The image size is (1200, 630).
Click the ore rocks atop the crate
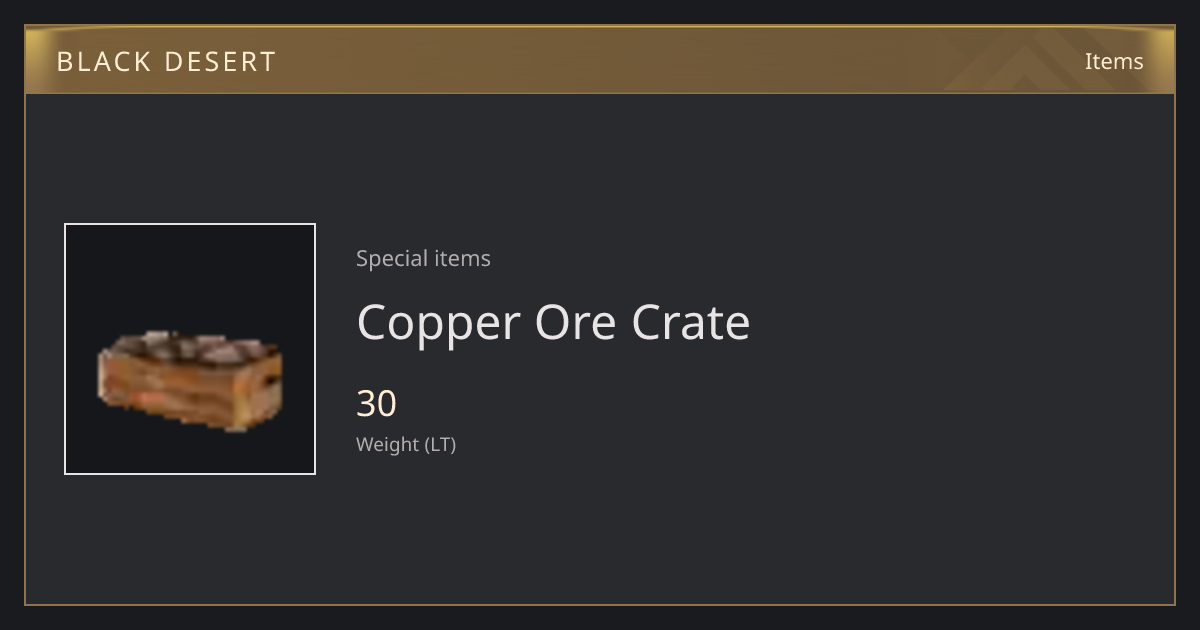pos(190,348)
